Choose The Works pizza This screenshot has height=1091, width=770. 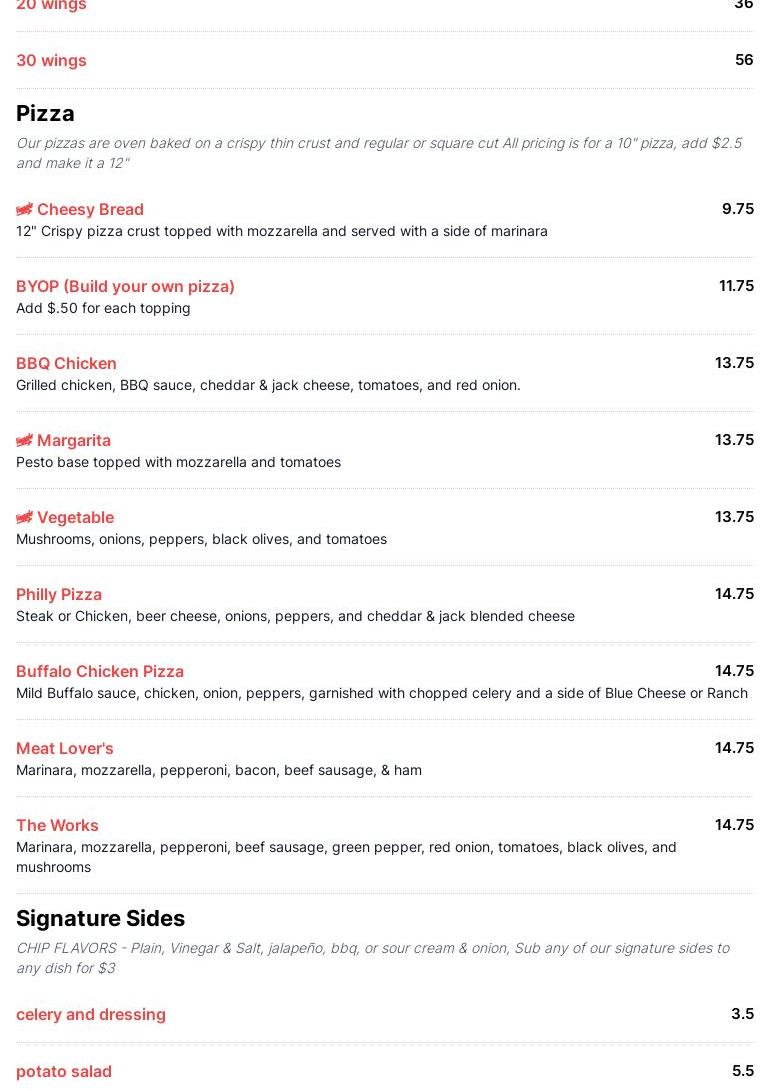point(57,826)
